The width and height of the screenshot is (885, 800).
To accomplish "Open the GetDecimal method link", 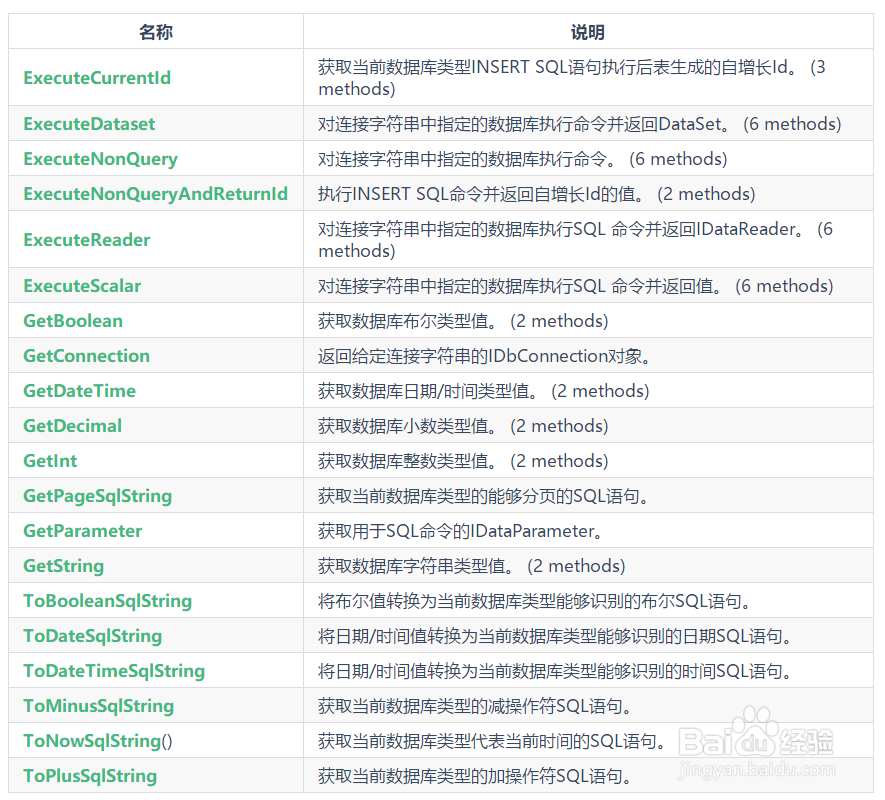I will (x=72, y=426).
